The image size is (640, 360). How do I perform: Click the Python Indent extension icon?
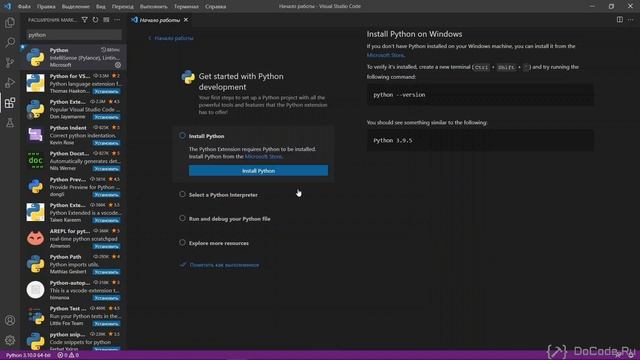(x=36, y=135)
